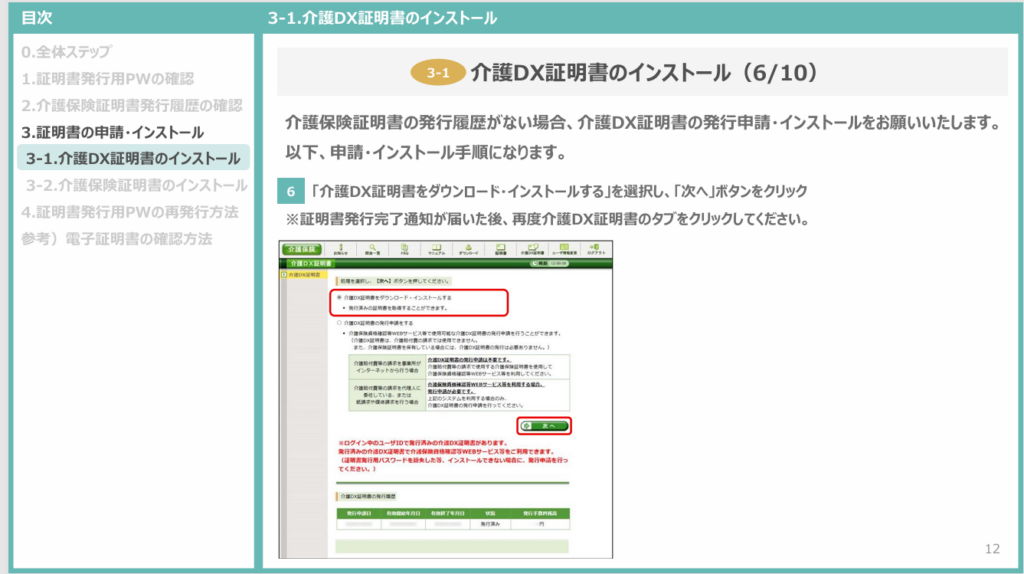Go to 3.証明書の申請・インストール contents entry
The image size is (1024, 574).
coord(112,133)
